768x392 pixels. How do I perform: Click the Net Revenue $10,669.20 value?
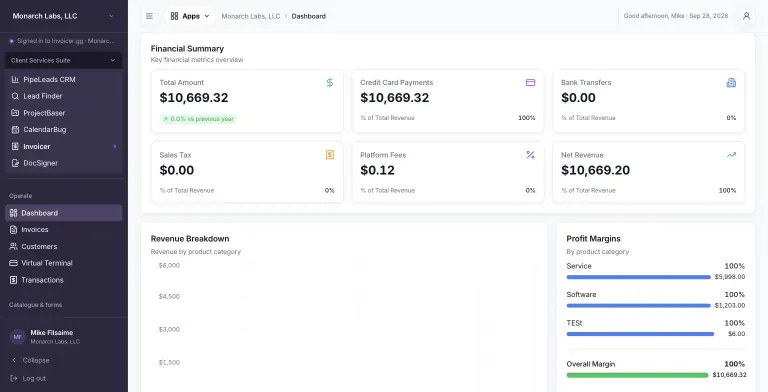(596, 170)
